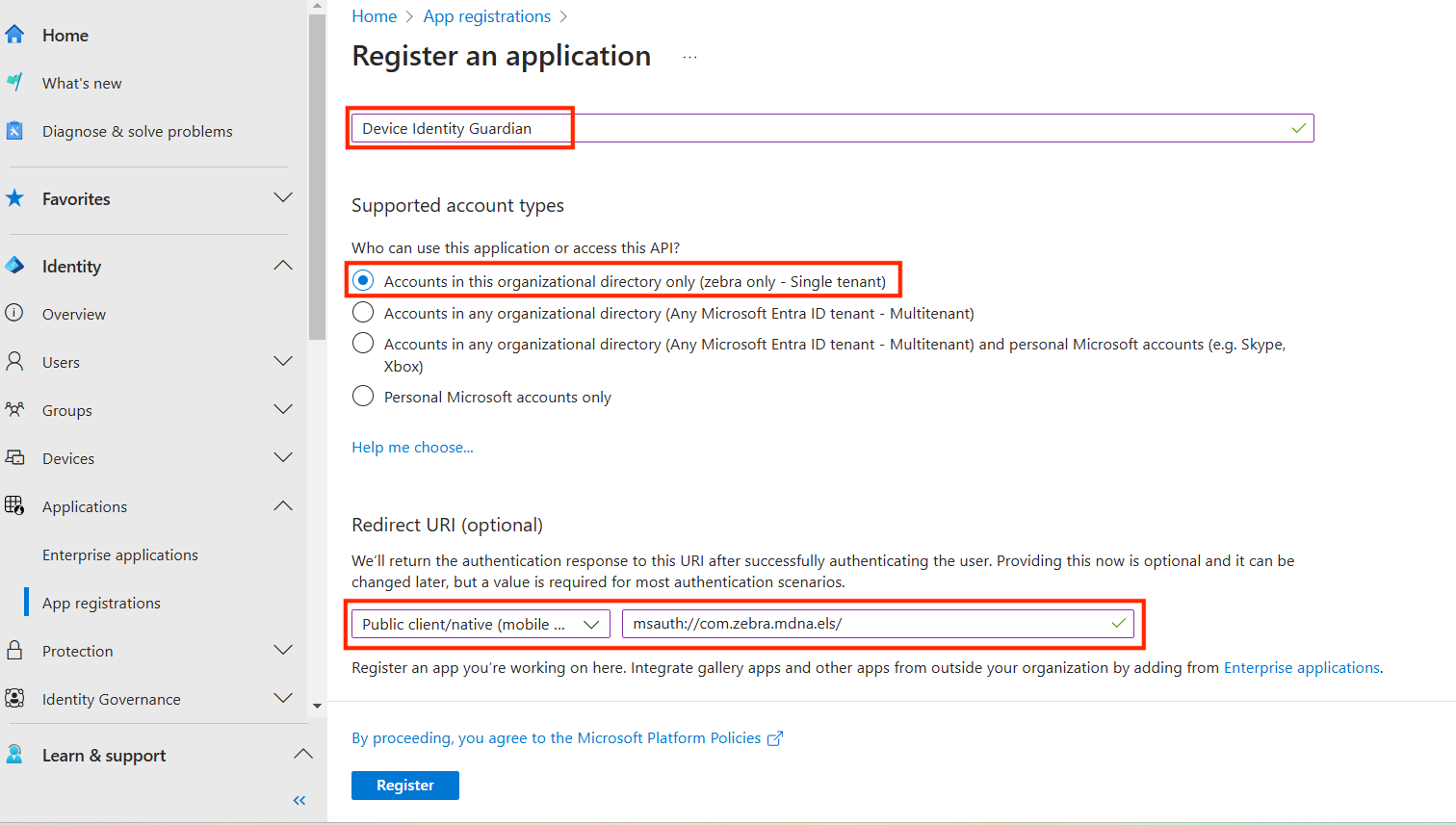Click the redirect URI input field

pyautogui.click(x=867, y=624)
